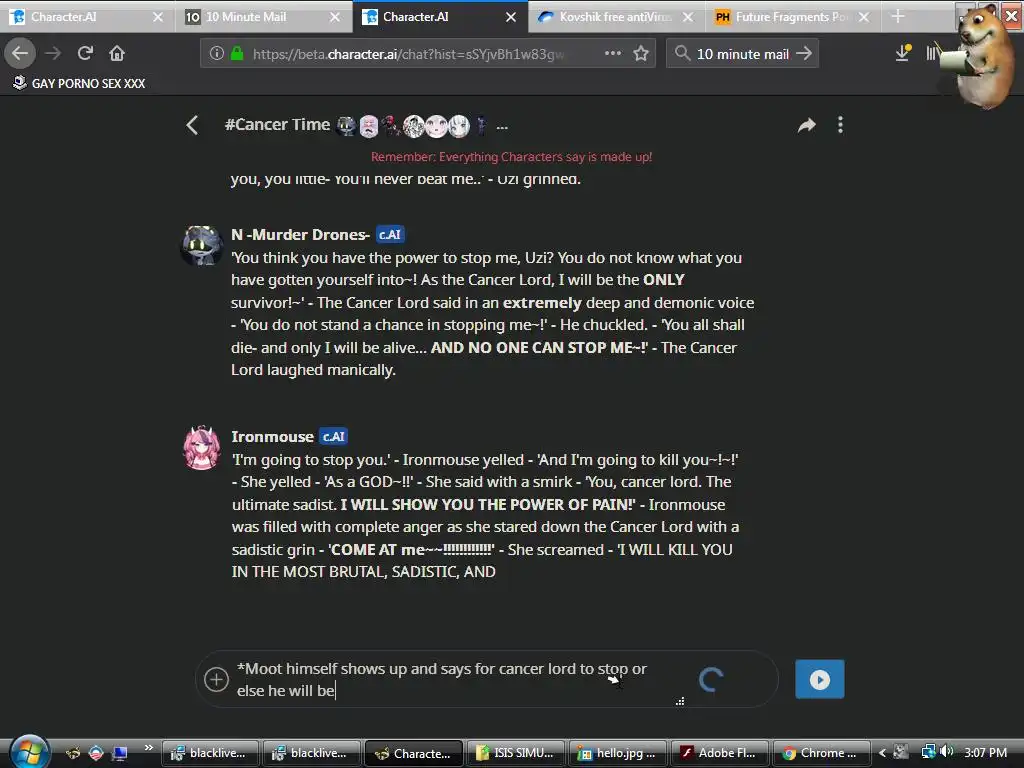The image size is (1024, 768).
Task: Click the blue send message button
Action: click(x=820, y=679)
